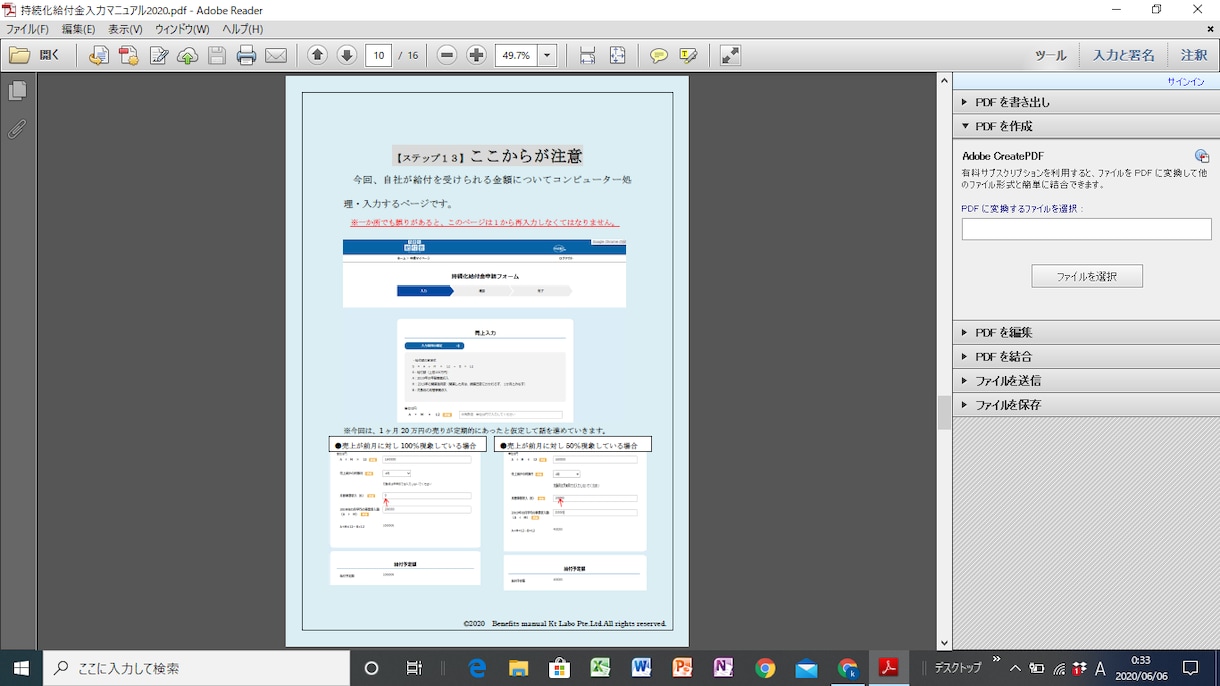Click the document scrollbar's up arrow
1220x686 pixels.
(x=944, y=80)
